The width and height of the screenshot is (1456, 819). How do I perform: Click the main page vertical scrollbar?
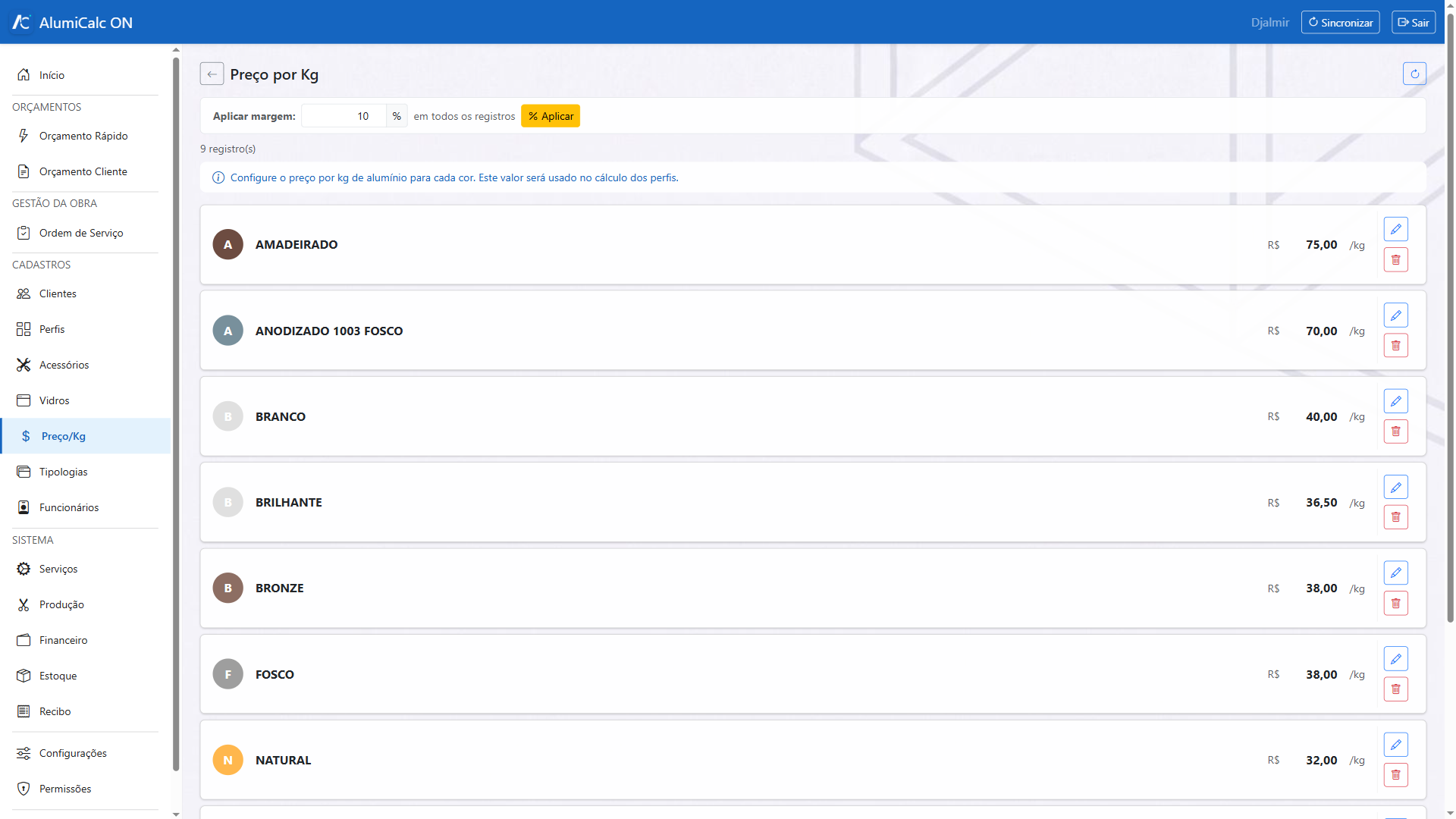click(x=1450, y=318)
